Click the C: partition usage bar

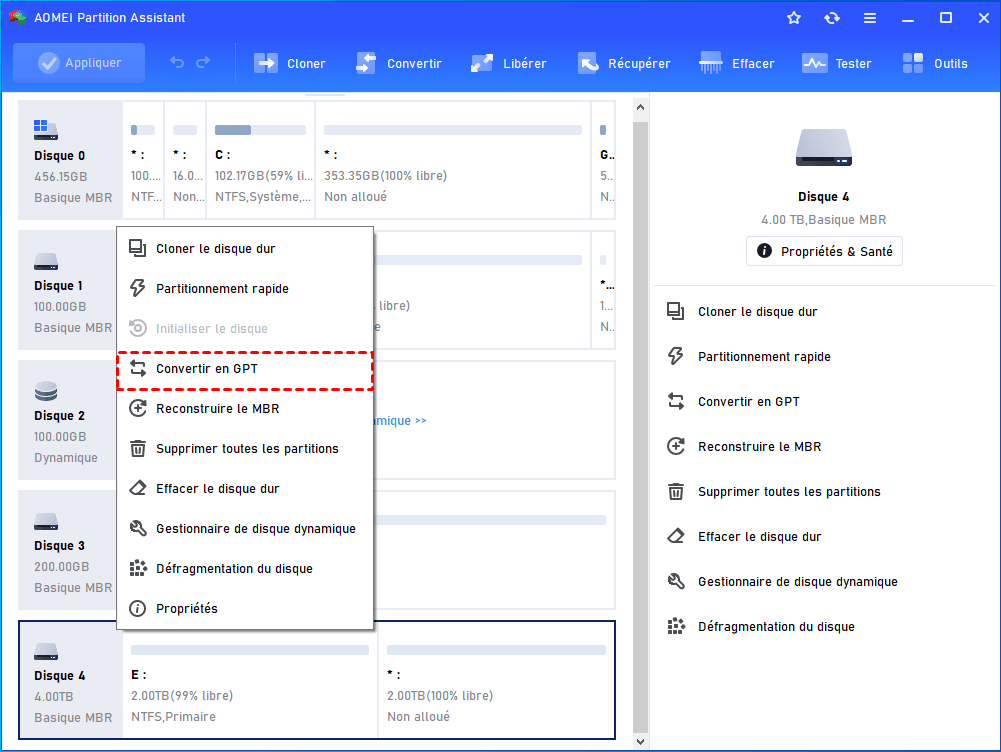pyautogui.click(x=260, y=130)
